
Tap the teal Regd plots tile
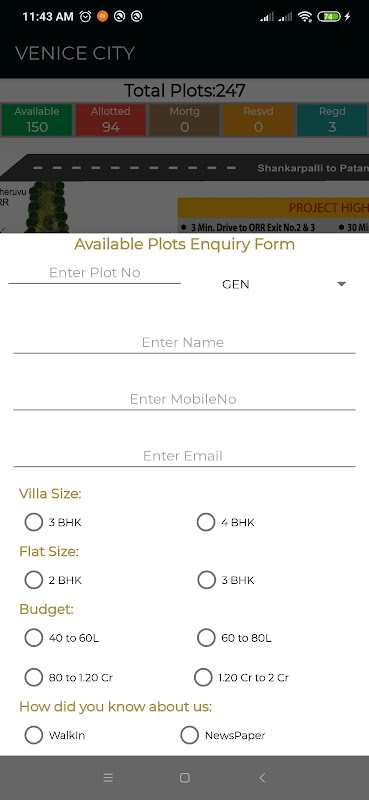pyautogui.click(x=332, y=119)
